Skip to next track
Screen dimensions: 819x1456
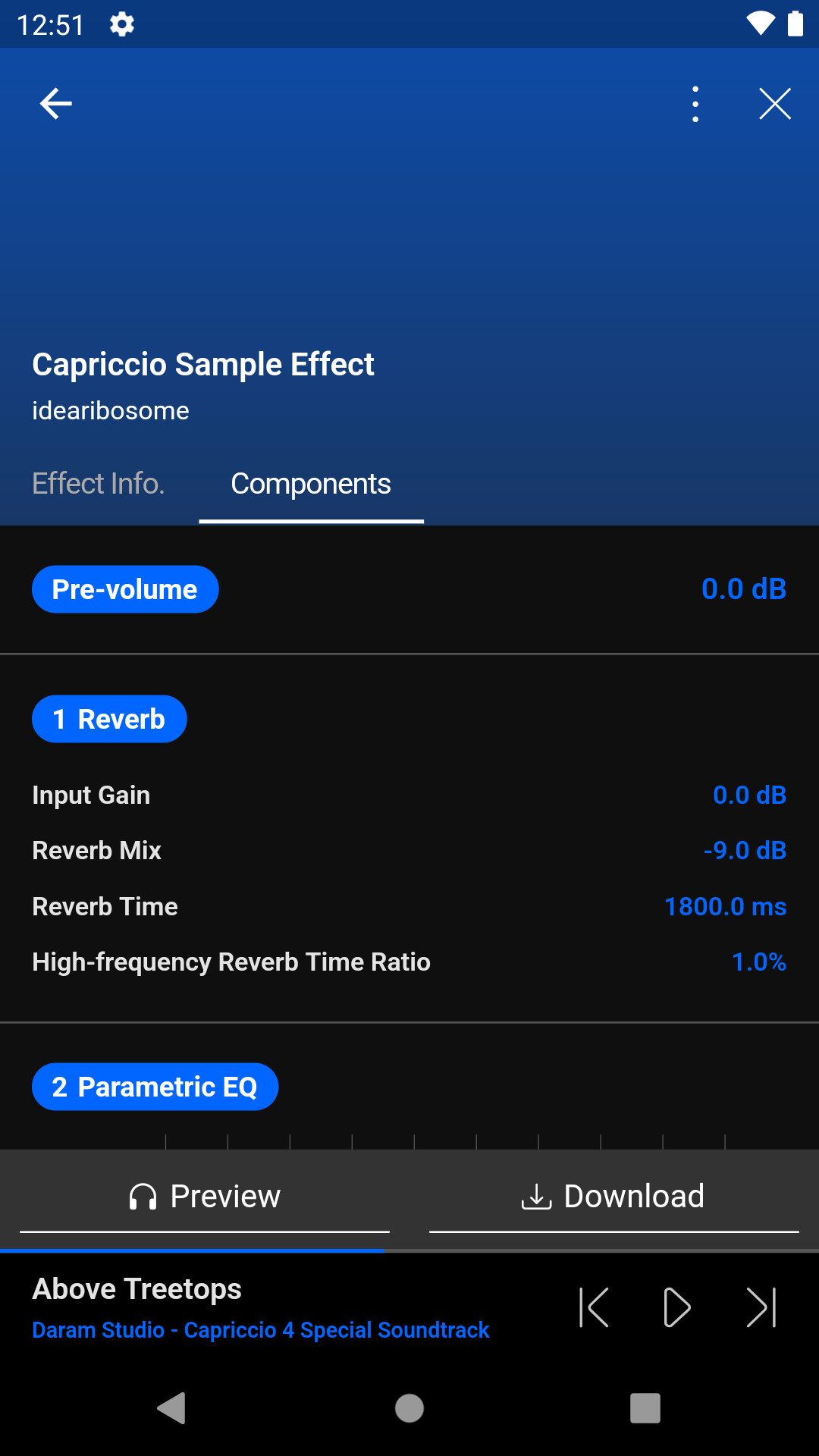pyautogui.click(x=761, y=1307)
